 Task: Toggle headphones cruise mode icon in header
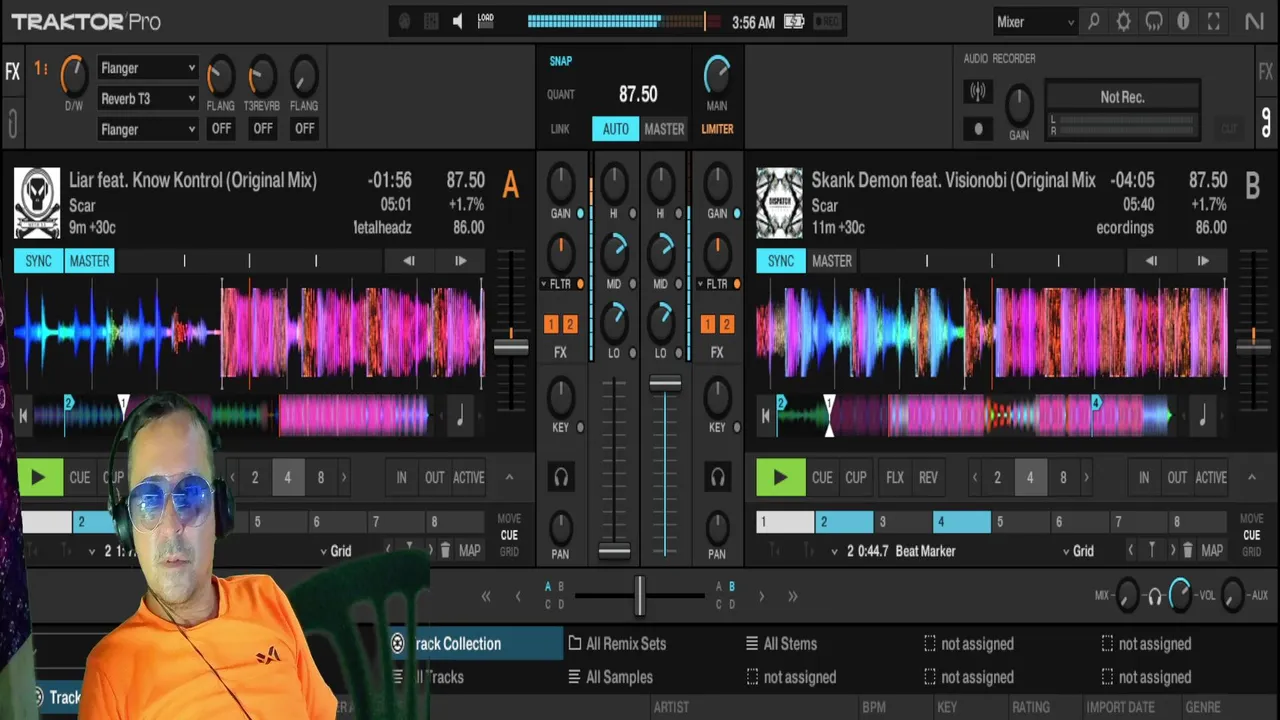[1154, 21]
